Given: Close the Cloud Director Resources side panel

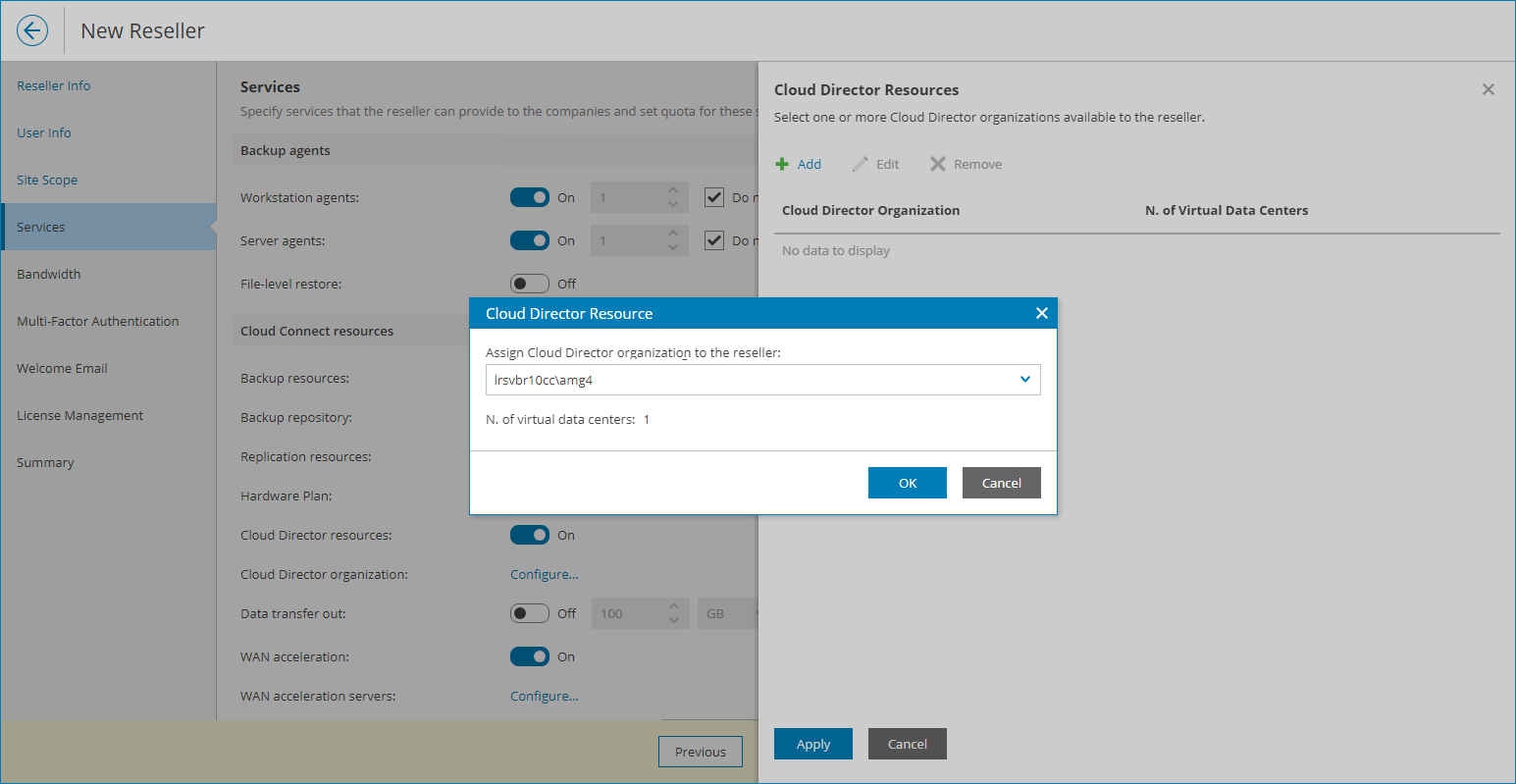Looking at the screenshot, I should (1489, 89).
